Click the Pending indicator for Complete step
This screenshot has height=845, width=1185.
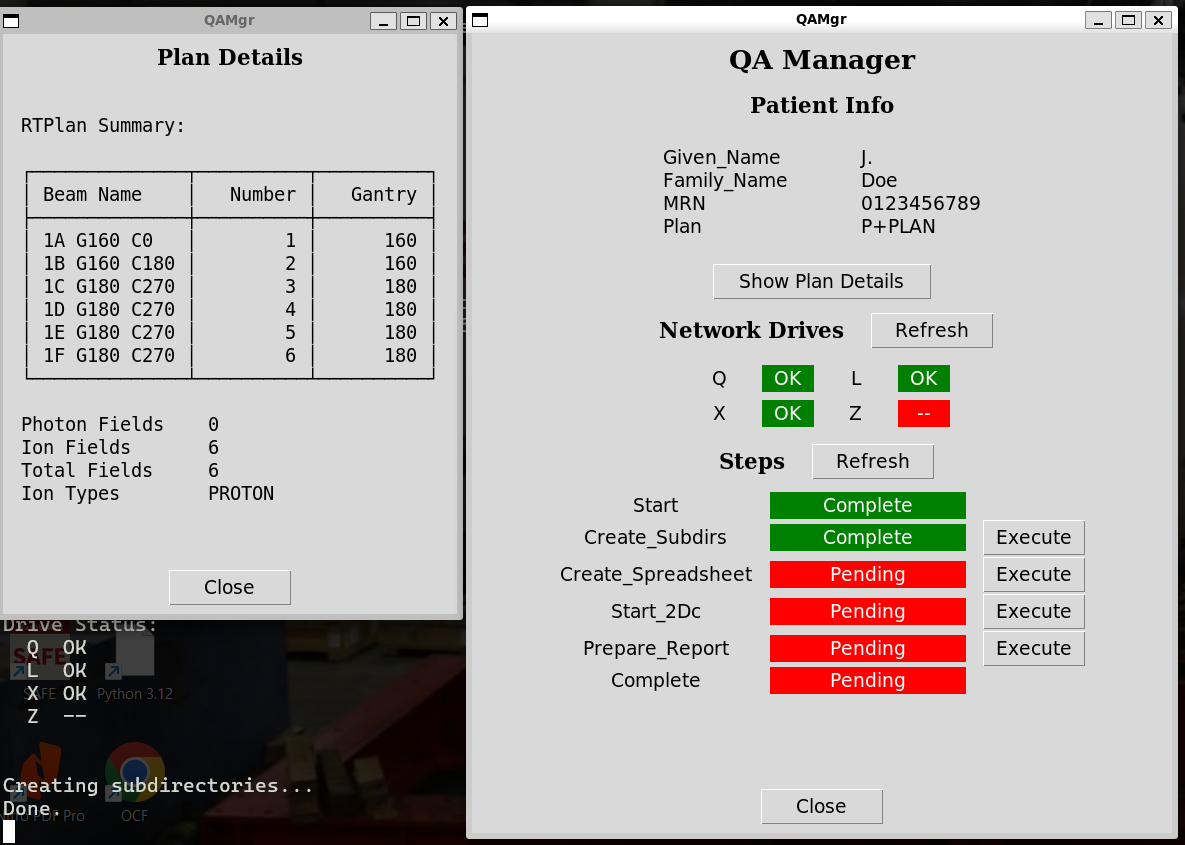(x=867, y=680)
